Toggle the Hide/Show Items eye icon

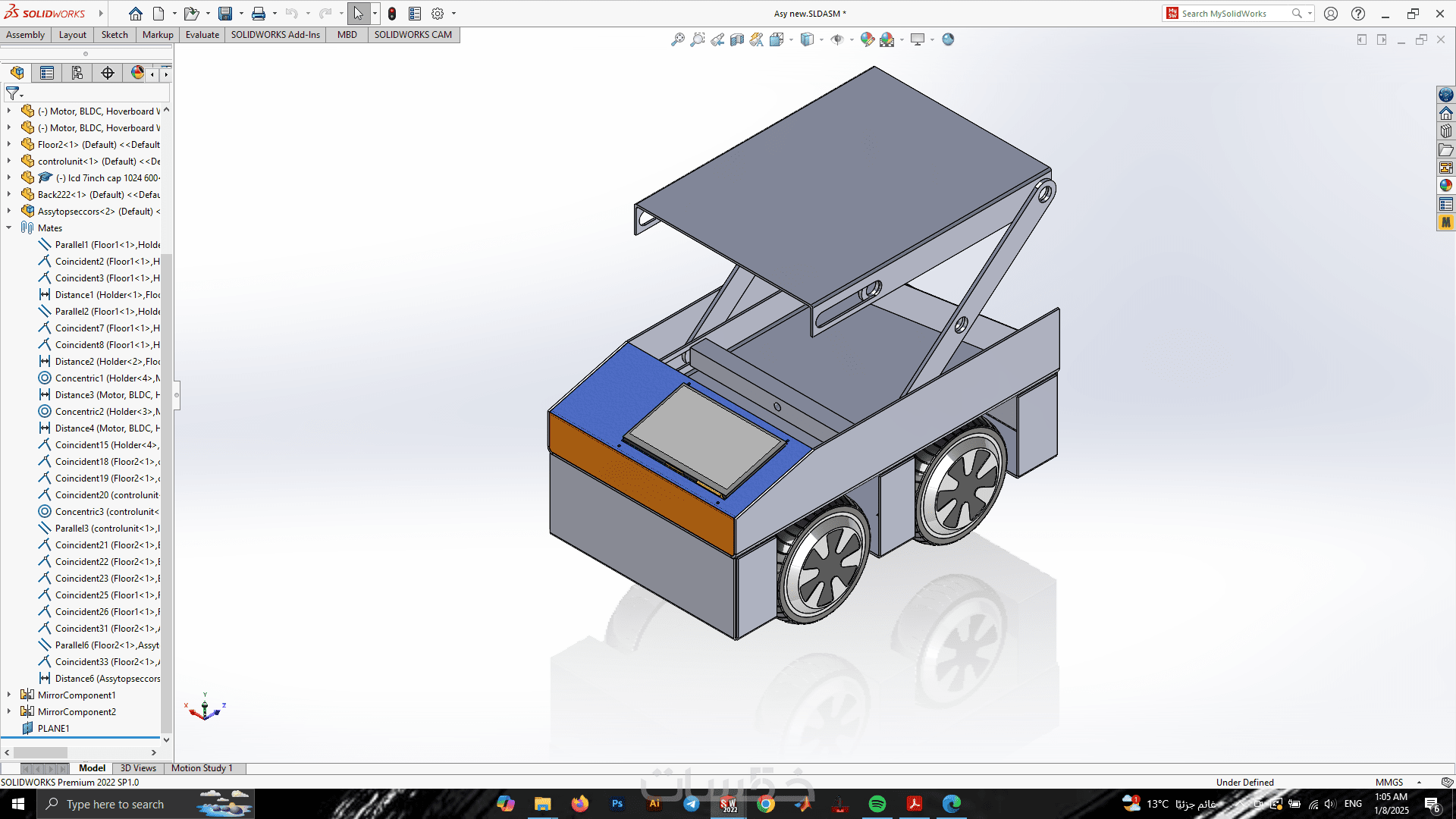coord(836,39)
